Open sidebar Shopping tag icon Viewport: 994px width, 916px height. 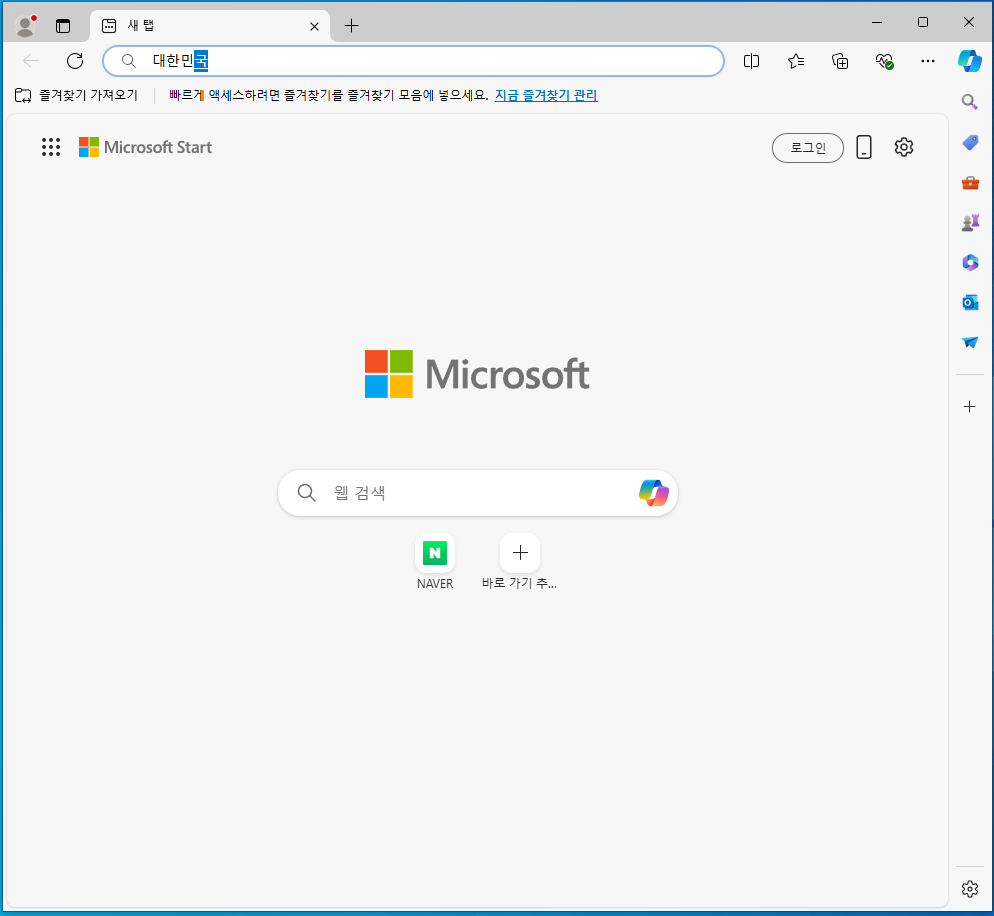tap(970, 143)
